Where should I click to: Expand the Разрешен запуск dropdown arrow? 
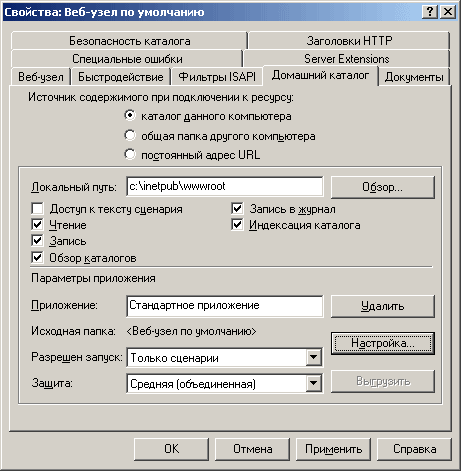click(313, 358)
